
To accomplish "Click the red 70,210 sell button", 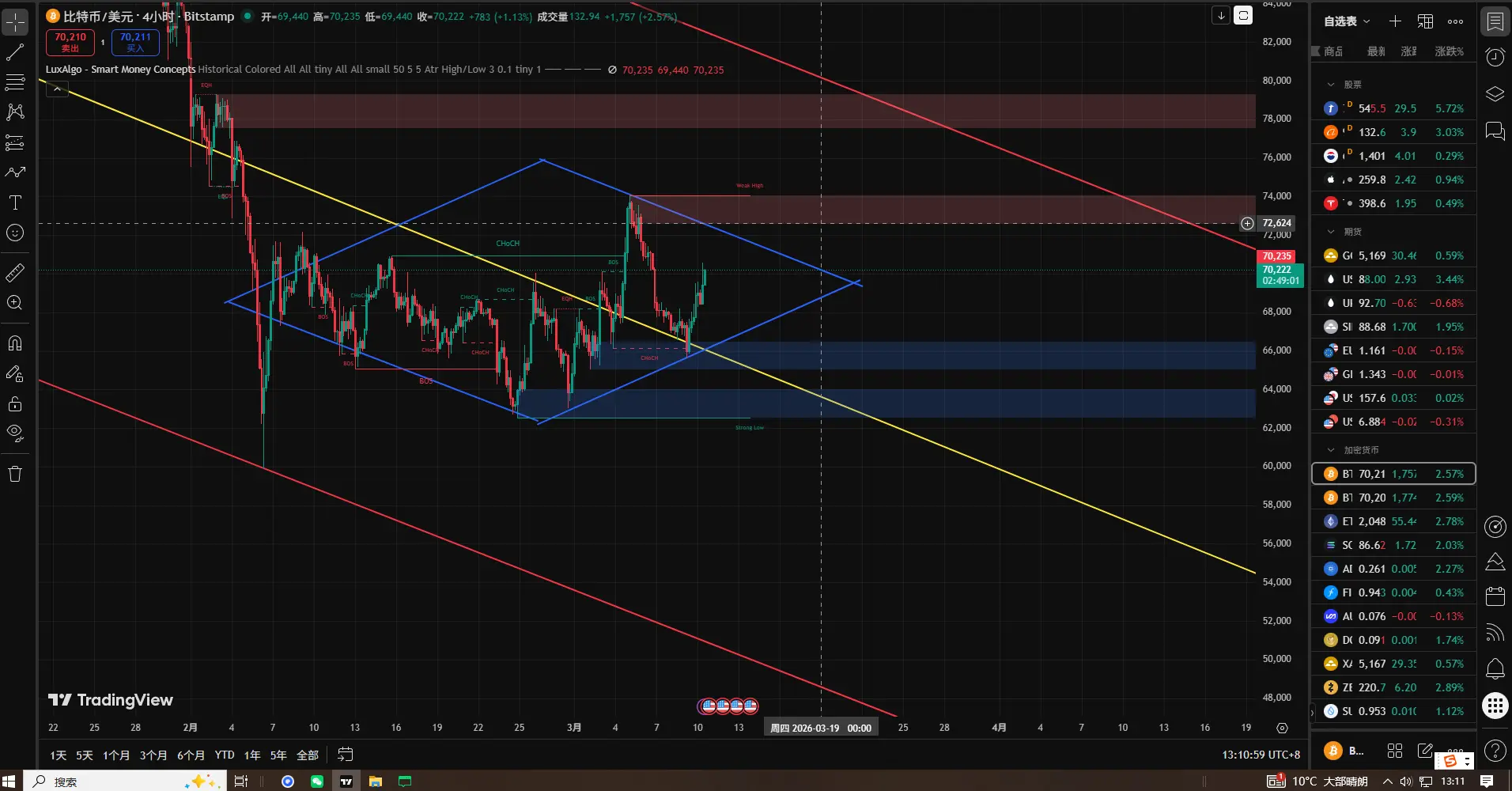I will [70, 42].
